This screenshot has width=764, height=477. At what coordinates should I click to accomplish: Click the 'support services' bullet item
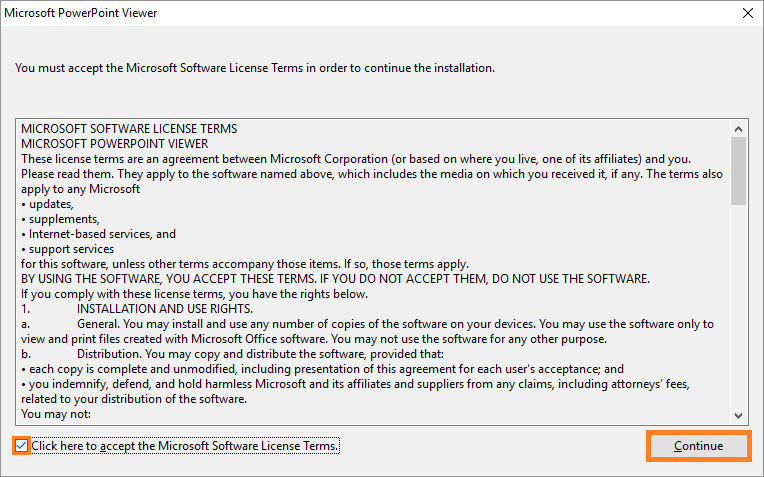(67, 249)
